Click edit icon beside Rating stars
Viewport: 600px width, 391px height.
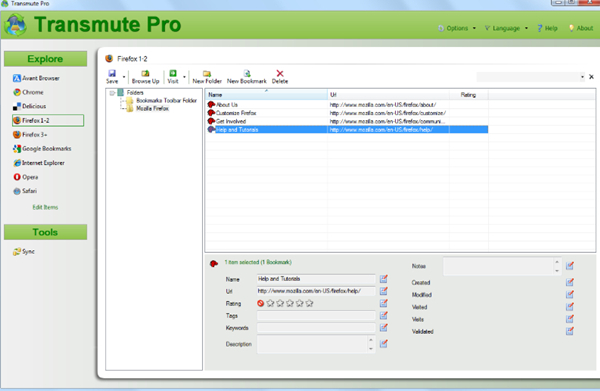pyautogui.click(x=384, y=303)
